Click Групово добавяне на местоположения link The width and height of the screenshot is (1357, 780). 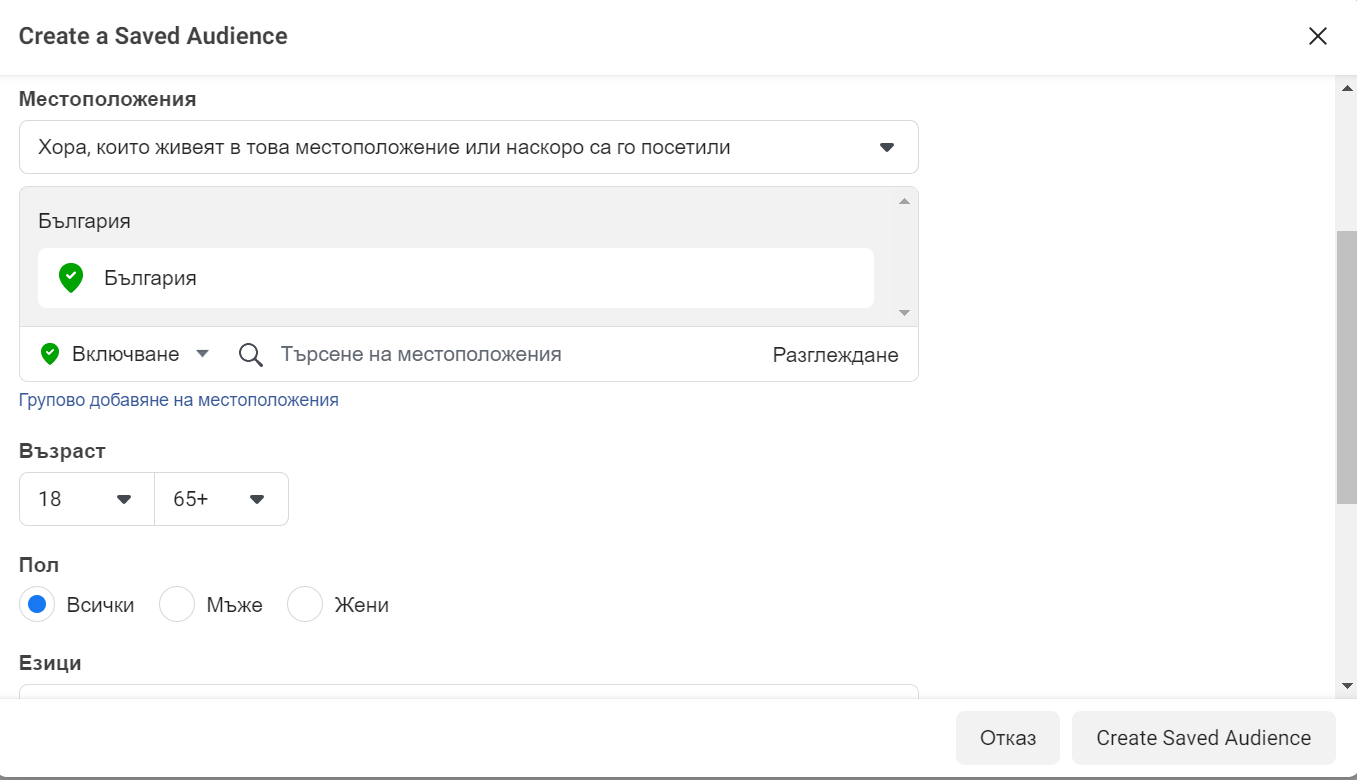click(179, 399)
